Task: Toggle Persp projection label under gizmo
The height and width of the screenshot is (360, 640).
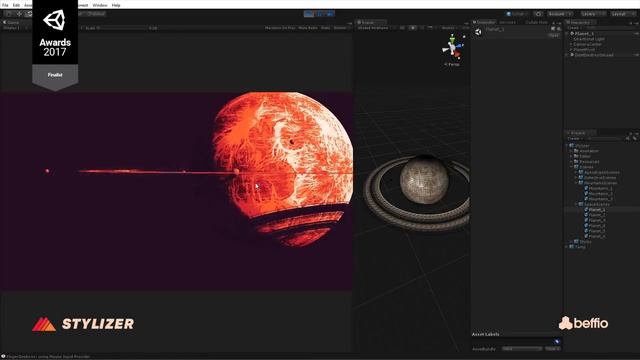Action: (452, 64)
